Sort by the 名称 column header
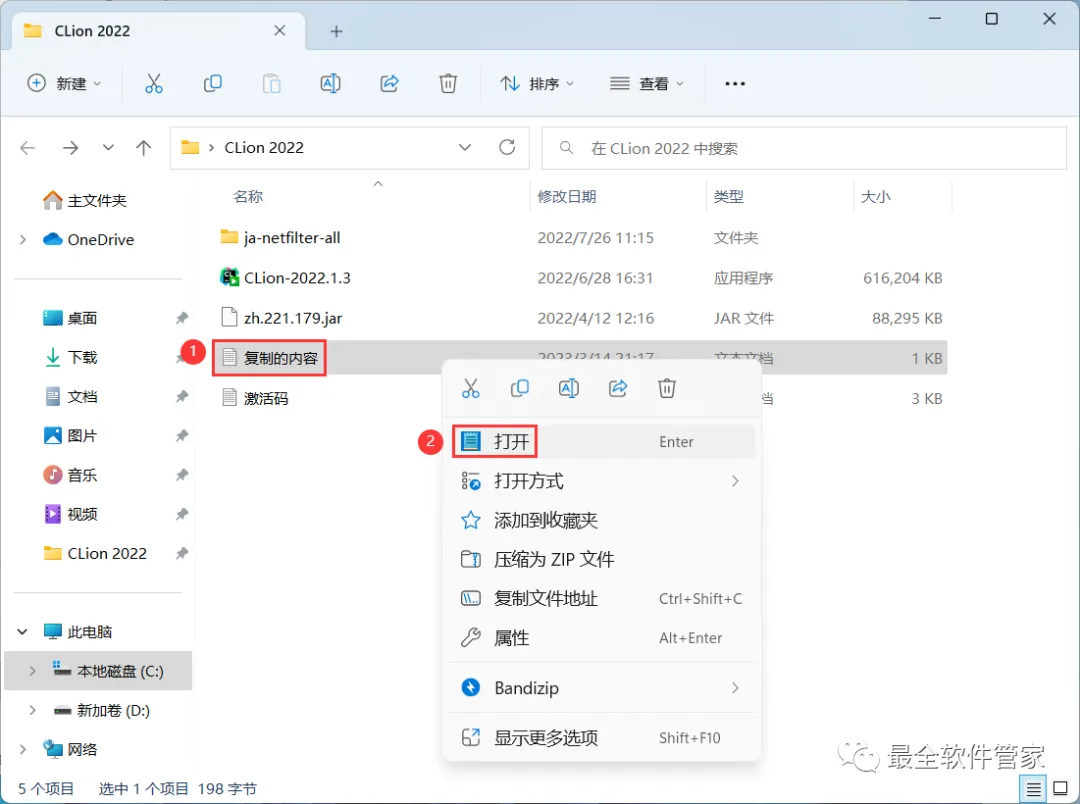Image resolution: width=1080 pixels, height=804 pixels. tap(248, 196)
